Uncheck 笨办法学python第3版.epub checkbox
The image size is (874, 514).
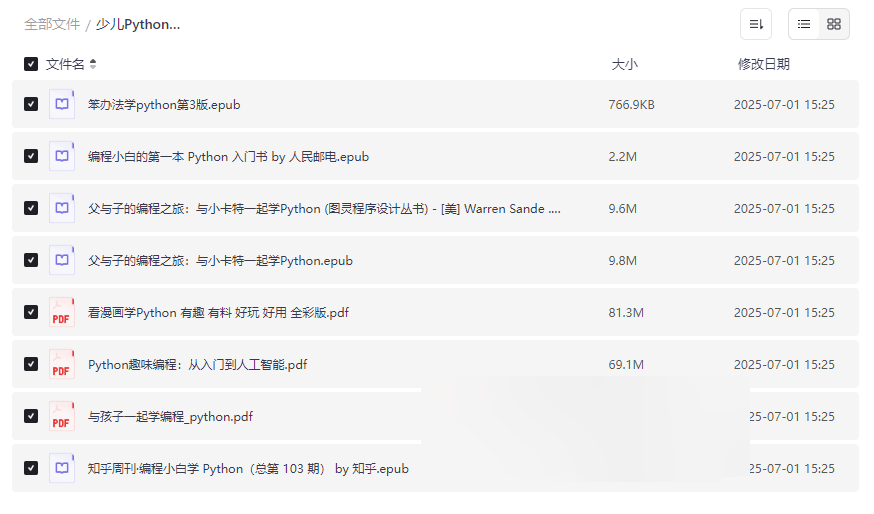[x=31, y=104]
